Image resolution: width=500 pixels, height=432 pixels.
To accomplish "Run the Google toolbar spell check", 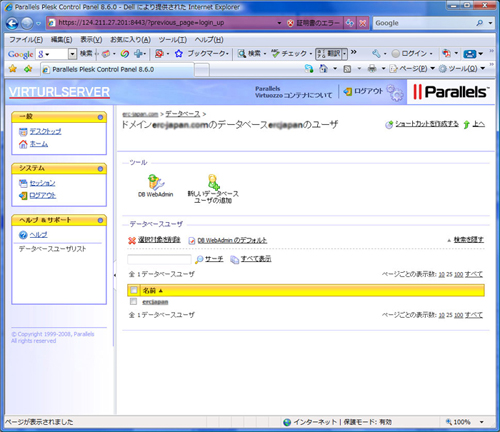I will [x=290, y=53].
